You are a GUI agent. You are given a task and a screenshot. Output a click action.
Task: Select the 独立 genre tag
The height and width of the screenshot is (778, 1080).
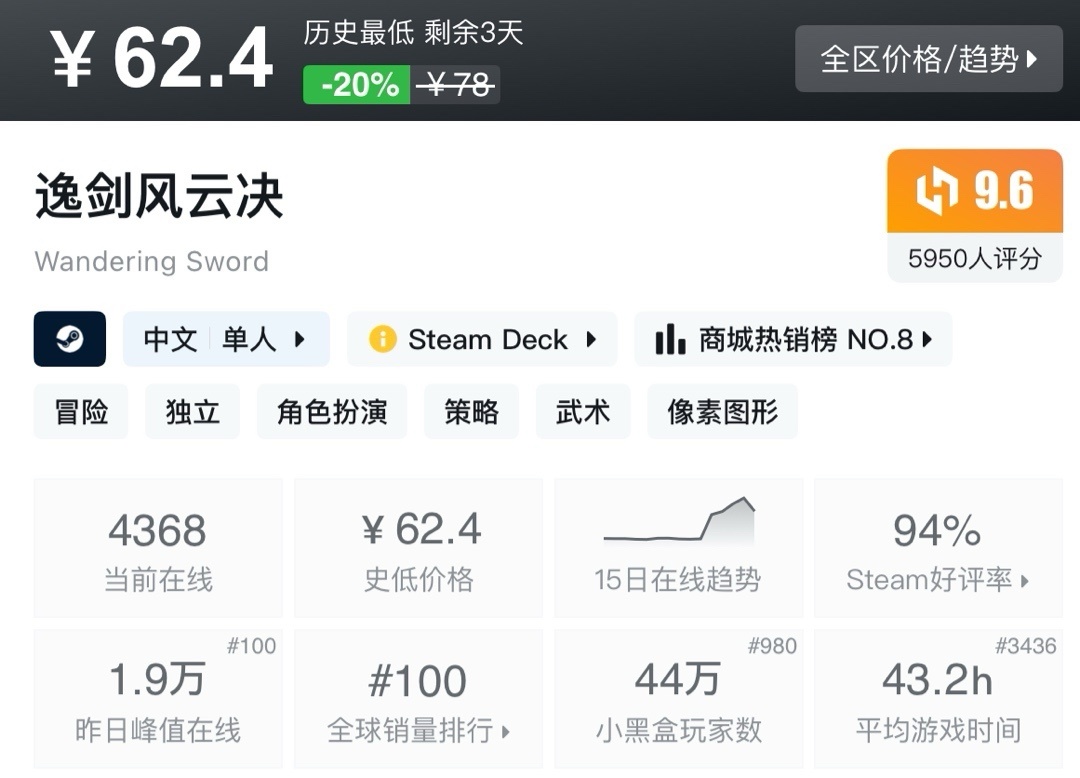click(192, 412)
